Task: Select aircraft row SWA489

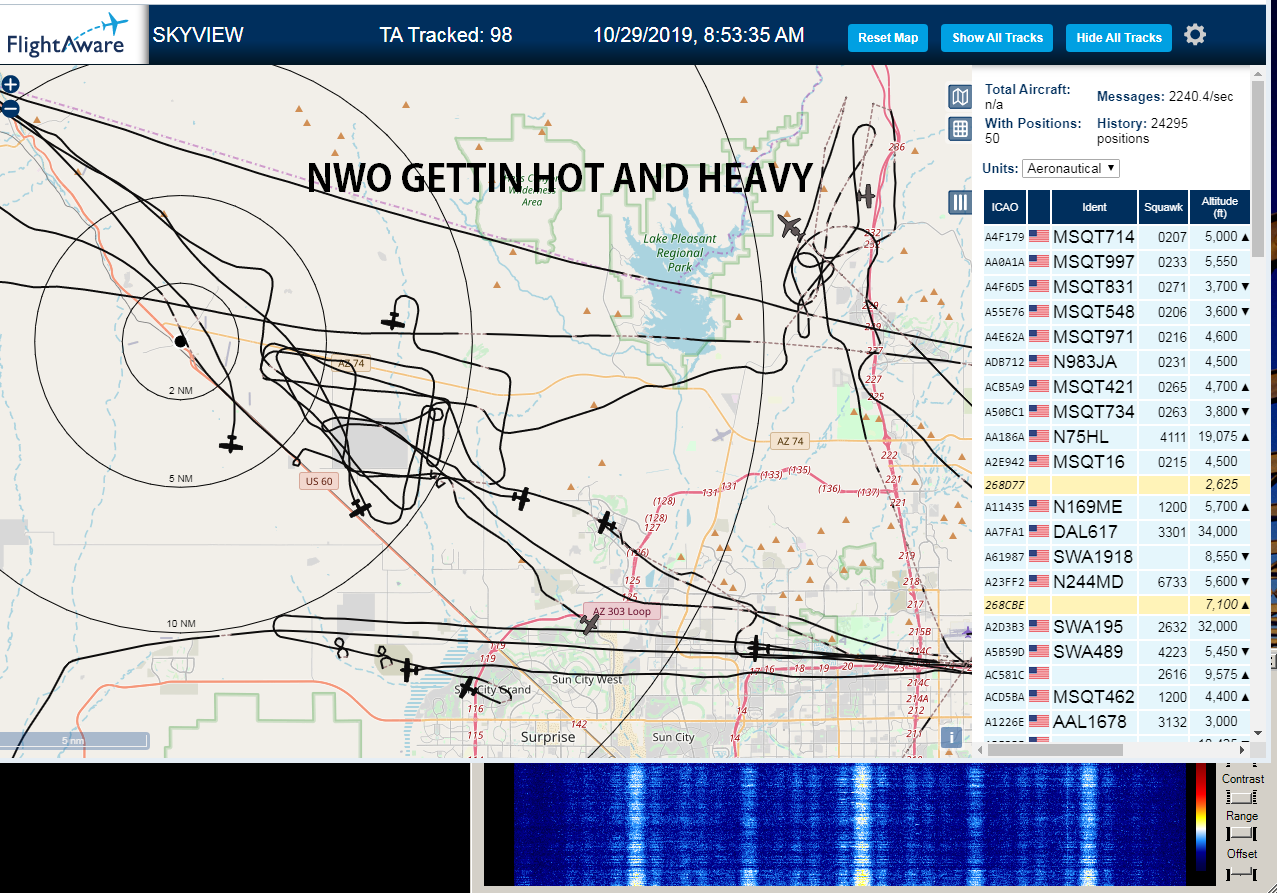Action: (x=1117, y=652)
